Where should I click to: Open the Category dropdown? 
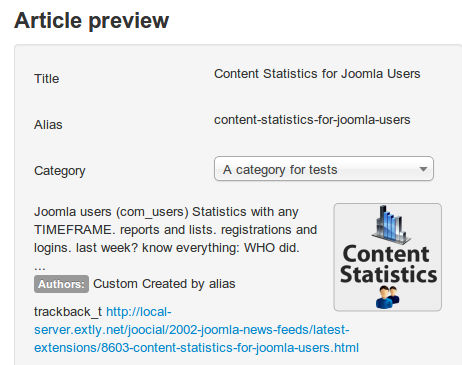point(324,169)
